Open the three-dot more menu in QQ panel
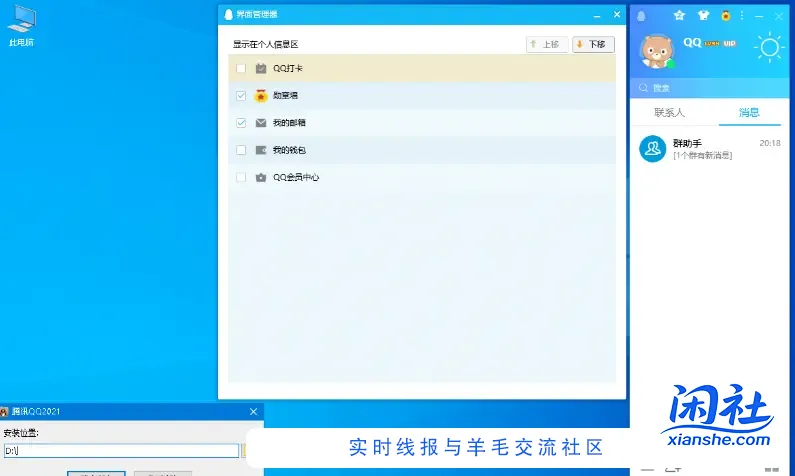Screen dimensions: 795x476 pos(742,15)
